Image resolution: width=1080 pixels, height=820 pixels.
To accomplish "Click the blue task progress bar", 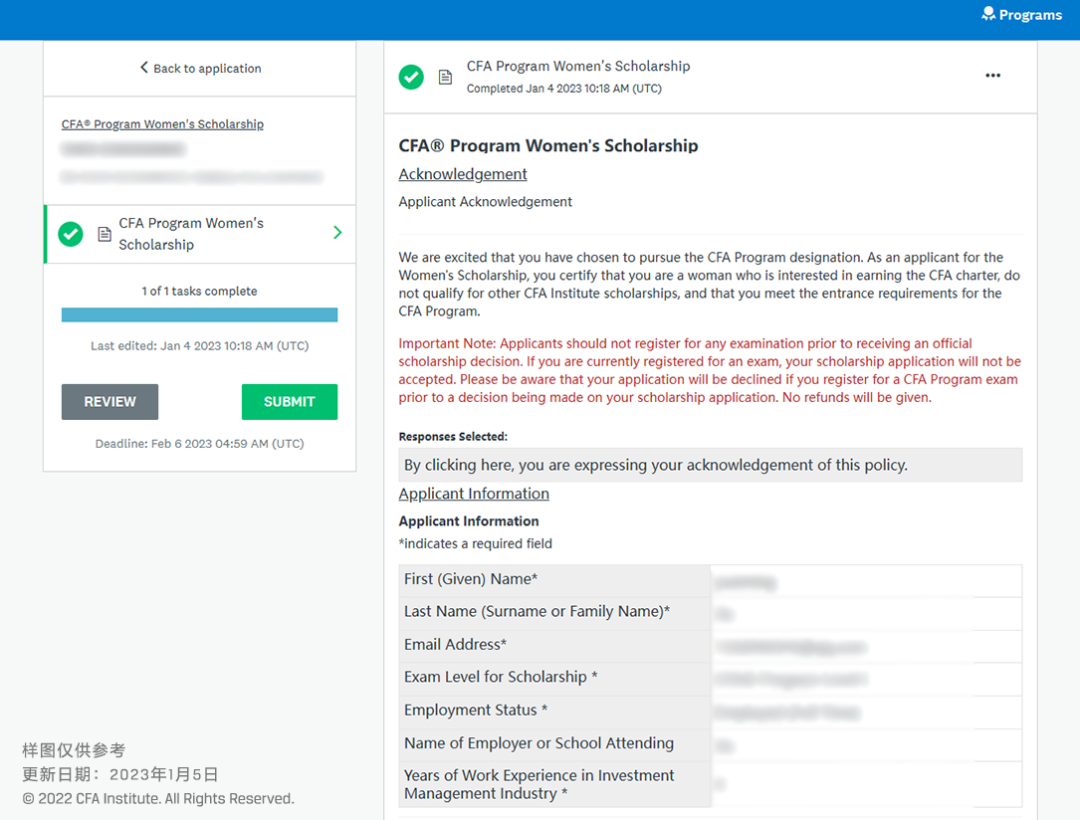I will click(x=199, y=315).
